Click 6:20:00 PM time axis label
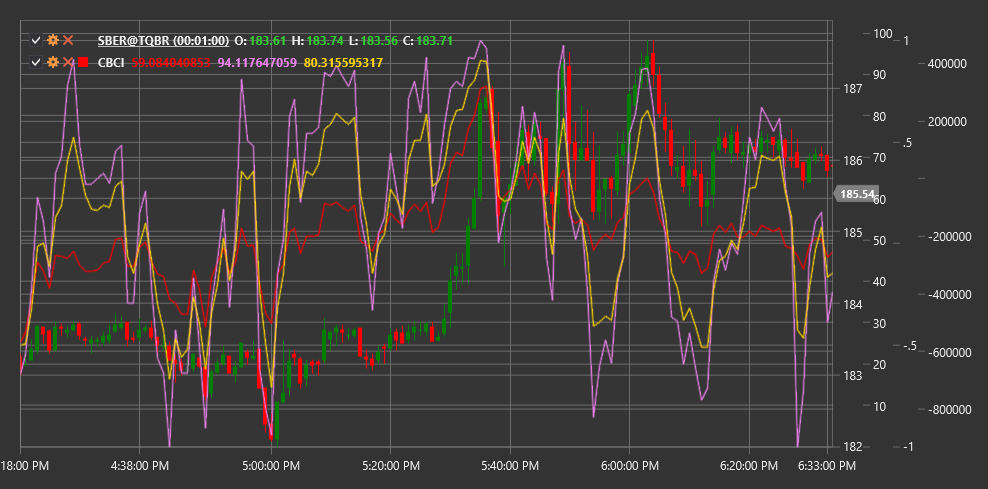 749,466
